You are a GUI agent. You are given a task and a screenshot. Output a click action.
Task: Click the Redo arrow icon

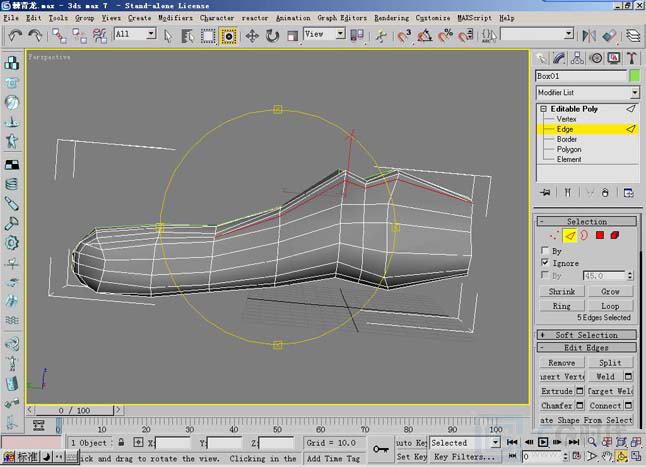35,35
